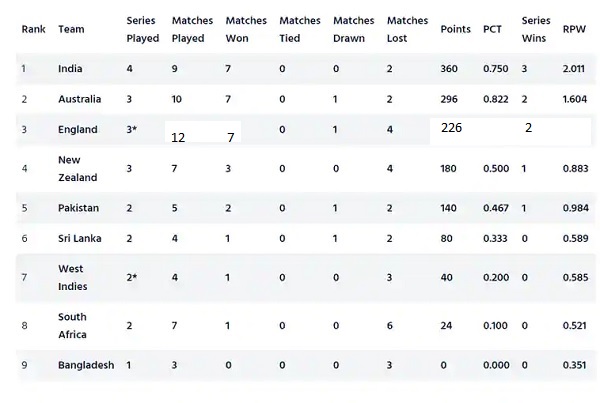Click the RPW column header

[574, 29]
